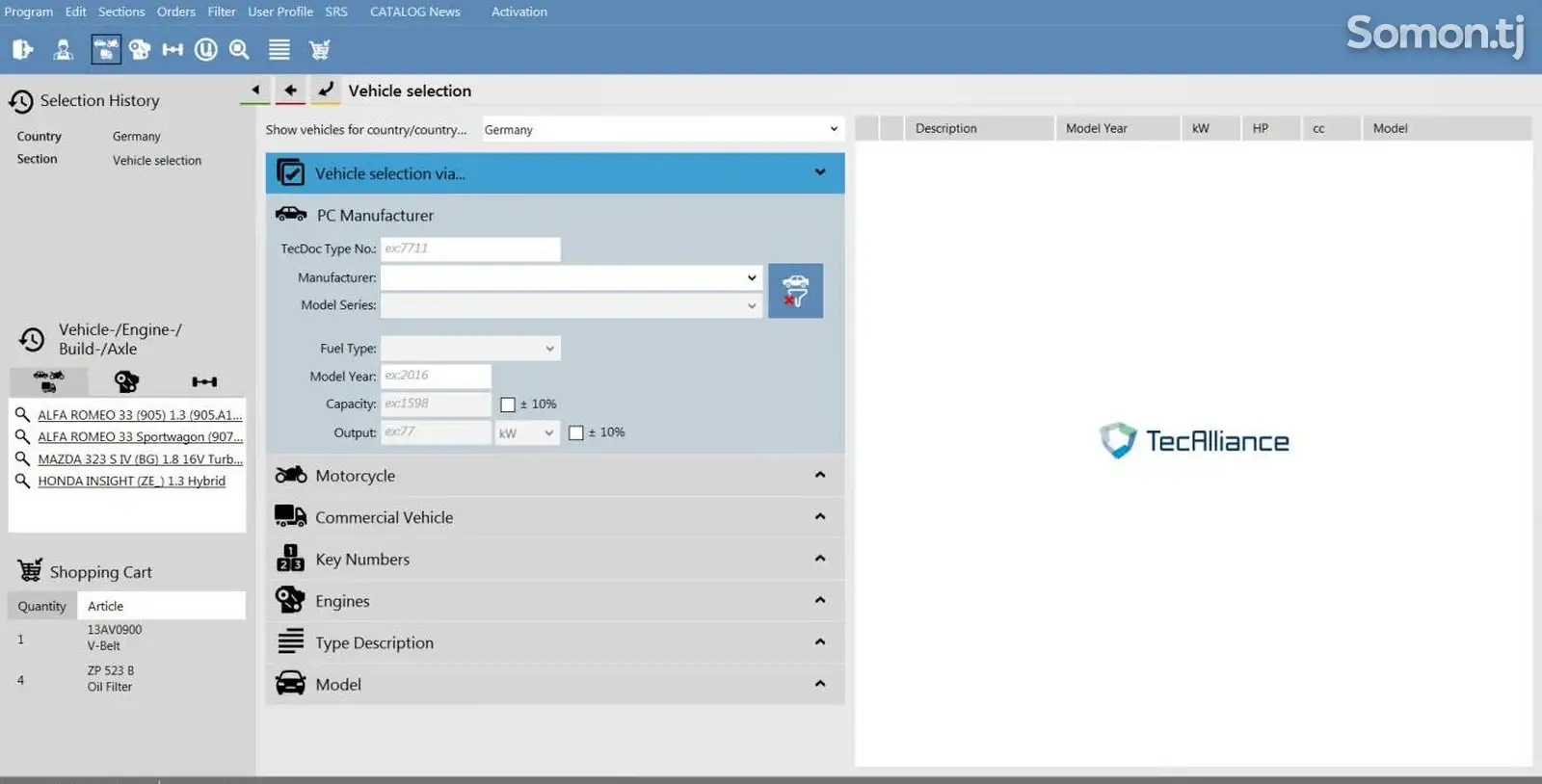This screenshot has height=784, width=1542.
Task: Switch to the axle history tab icon
Action: [x=204, y=381]
